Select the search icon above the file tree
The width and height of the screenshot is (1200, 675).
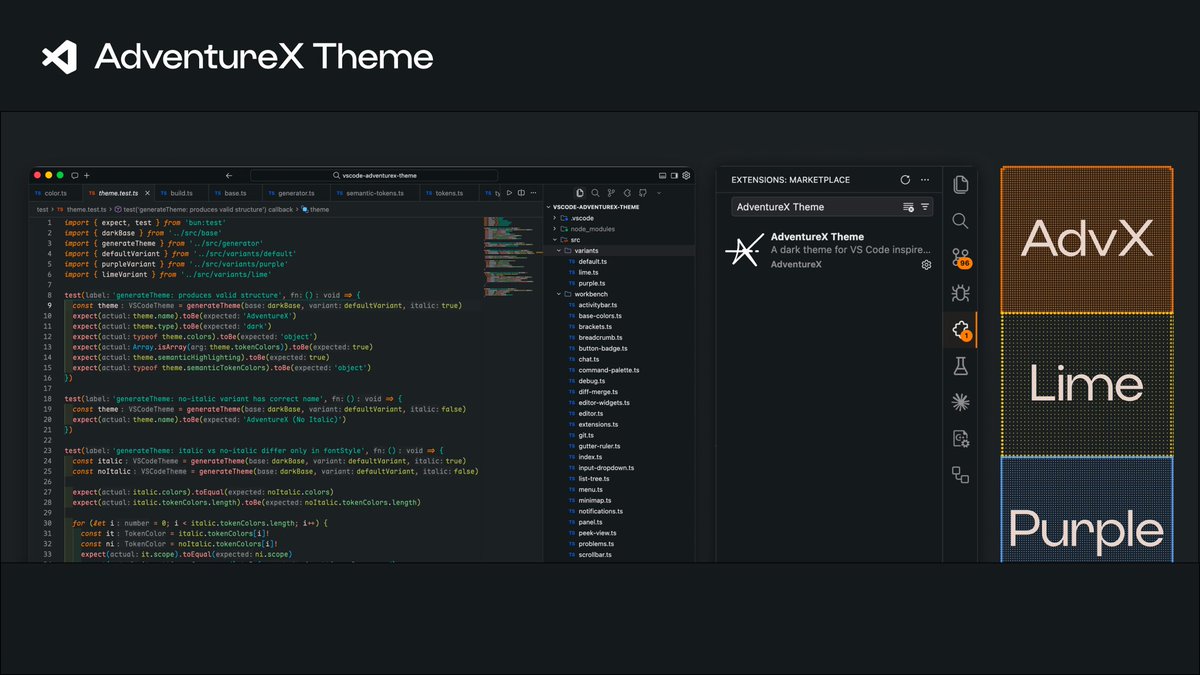(595, 193)
